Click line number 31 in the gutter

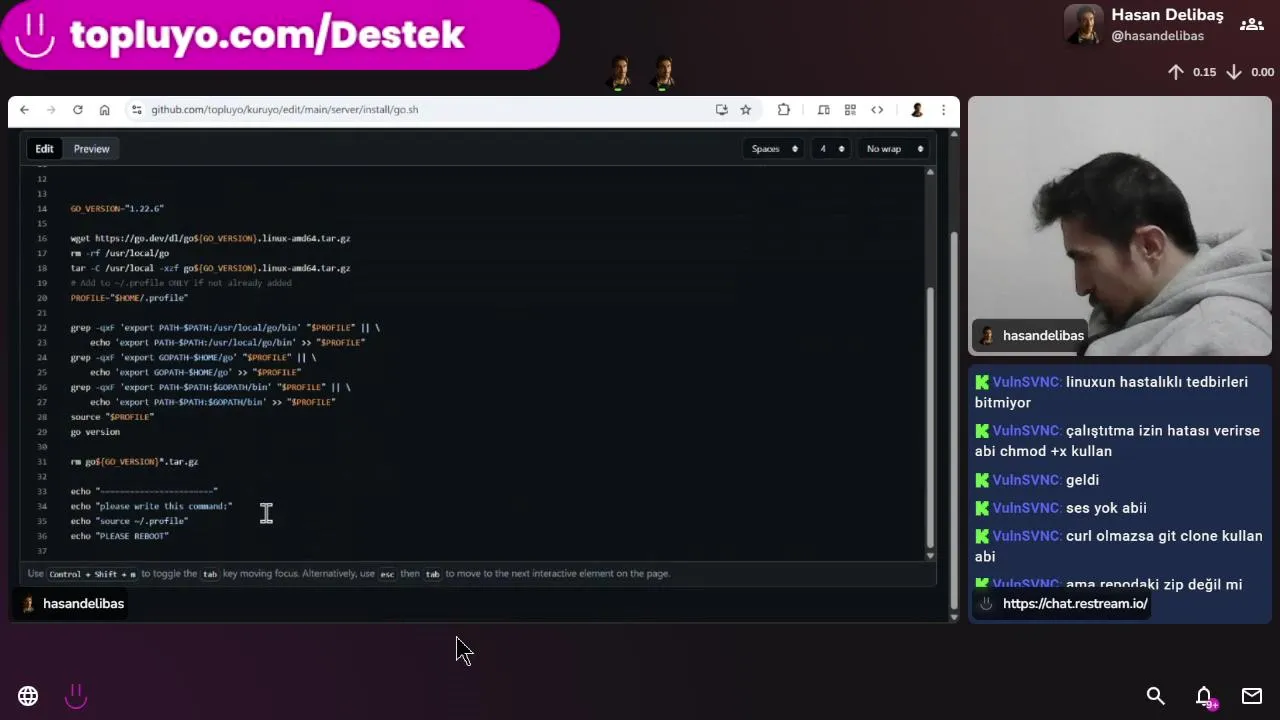point(42,462)
